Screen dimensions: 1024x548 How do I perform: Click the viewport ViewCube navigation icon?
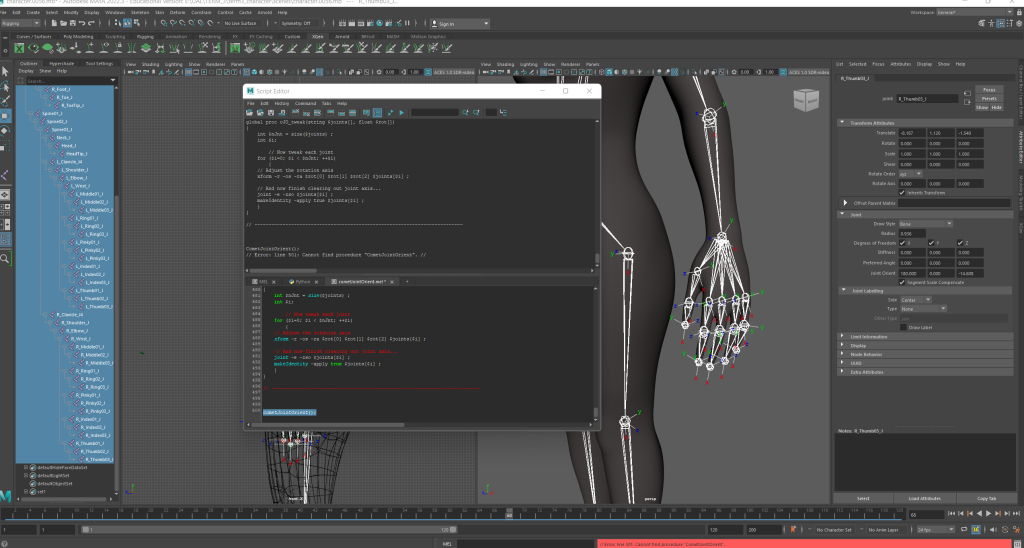point(805,98)
